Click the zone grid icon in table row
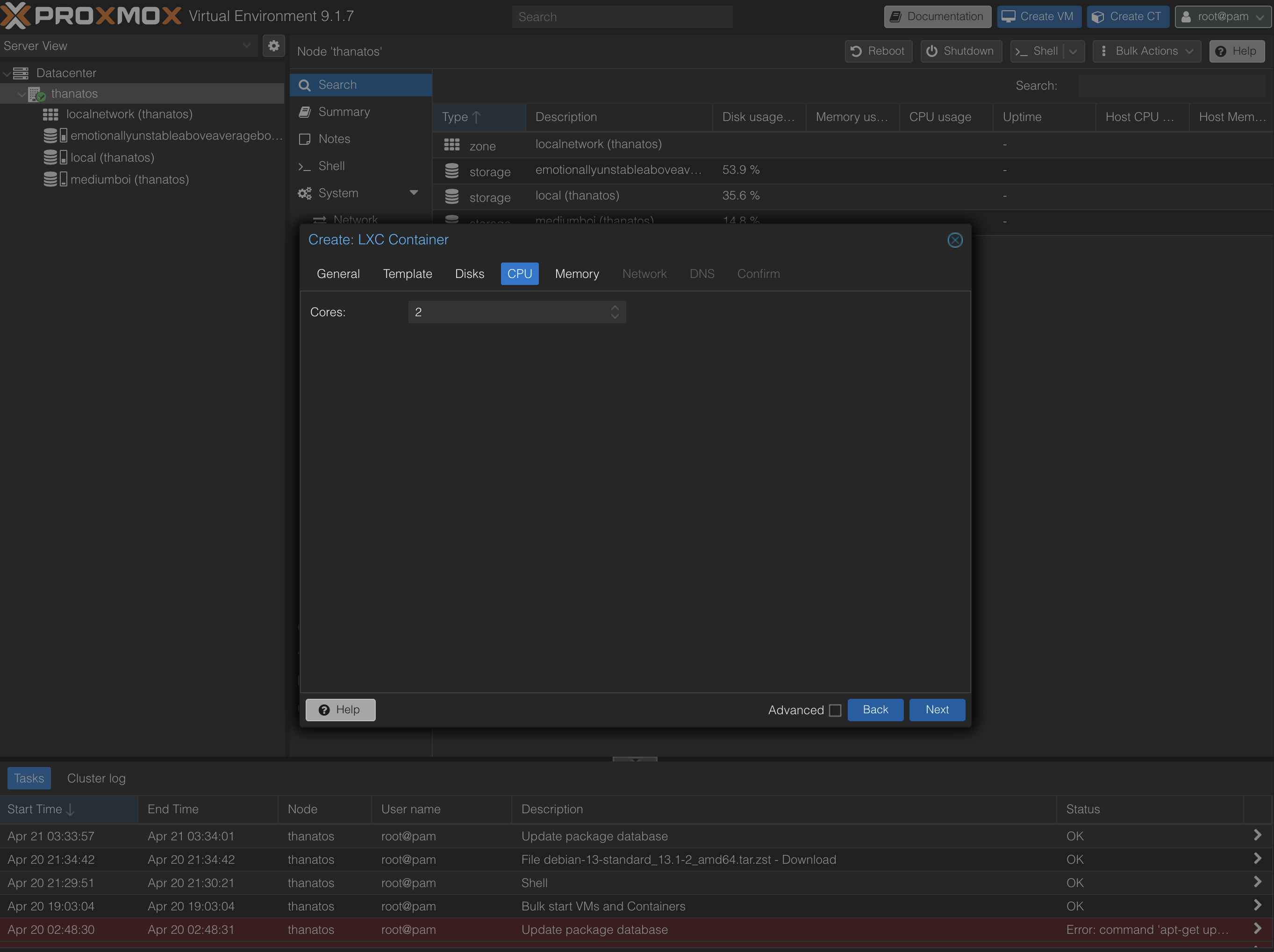This screenshot has width=1274, height=952. 451,144
